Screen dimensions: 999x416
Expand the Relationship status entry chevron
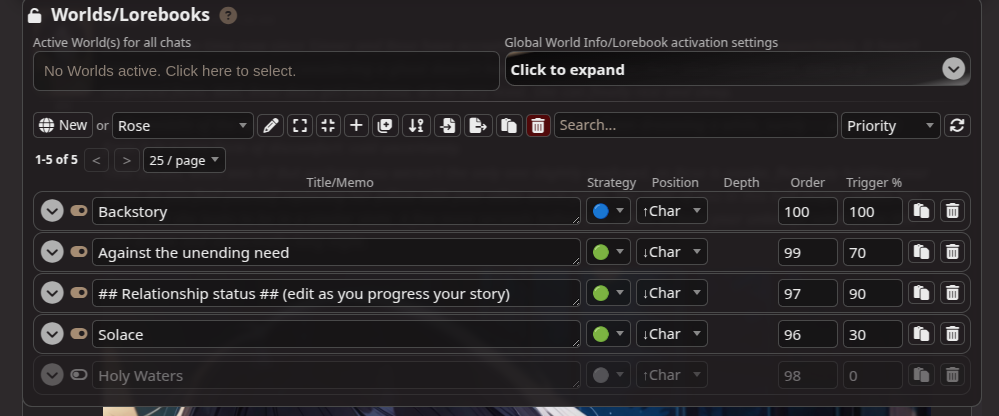(52, 292)
